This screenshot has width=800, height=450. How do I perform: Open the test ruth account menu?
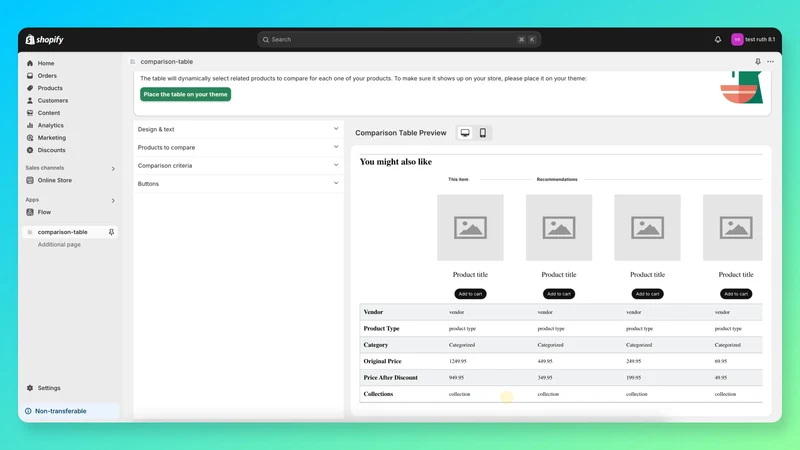pos(753,39)
